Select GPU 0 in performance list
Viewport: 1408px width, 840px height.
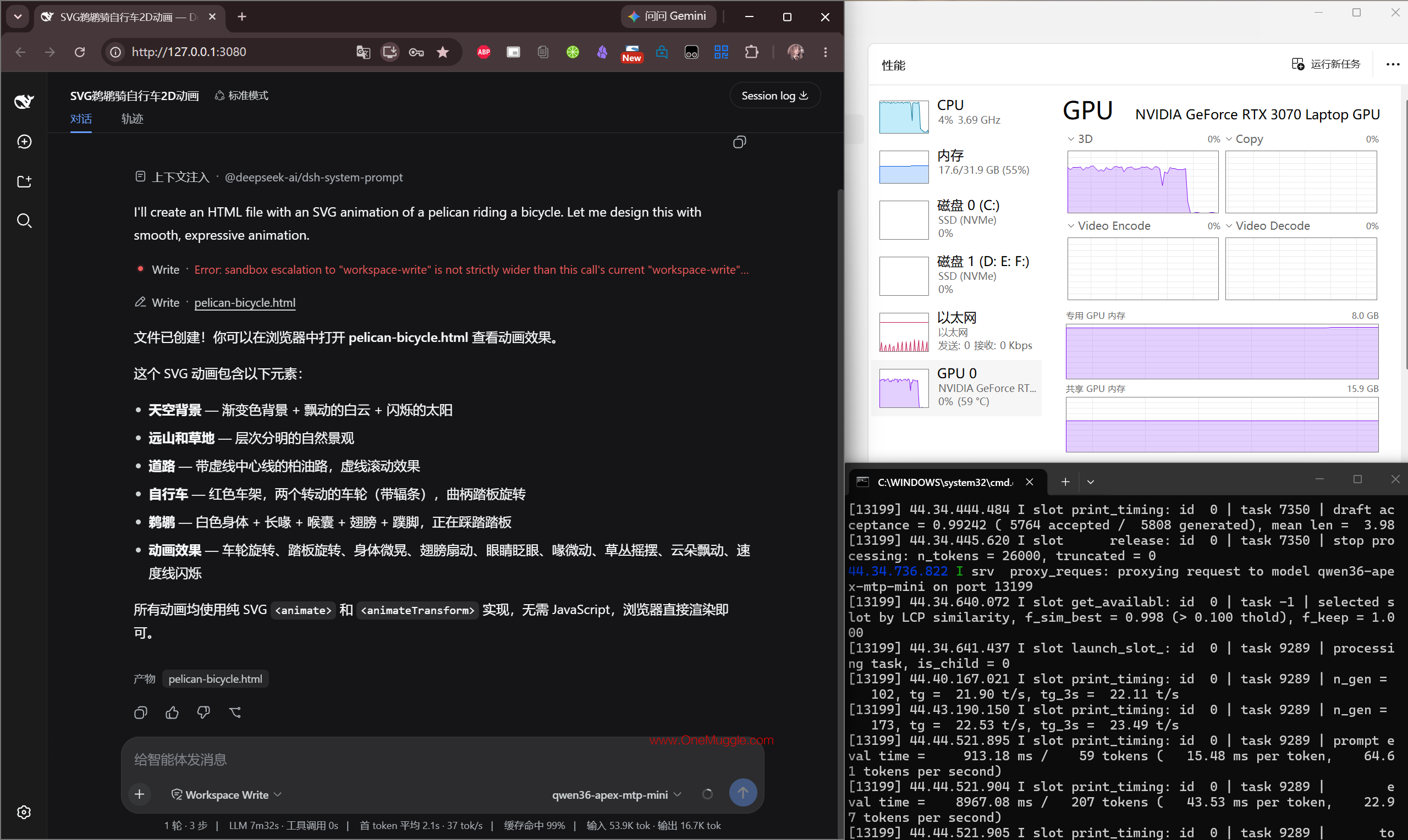coord(956,388)
